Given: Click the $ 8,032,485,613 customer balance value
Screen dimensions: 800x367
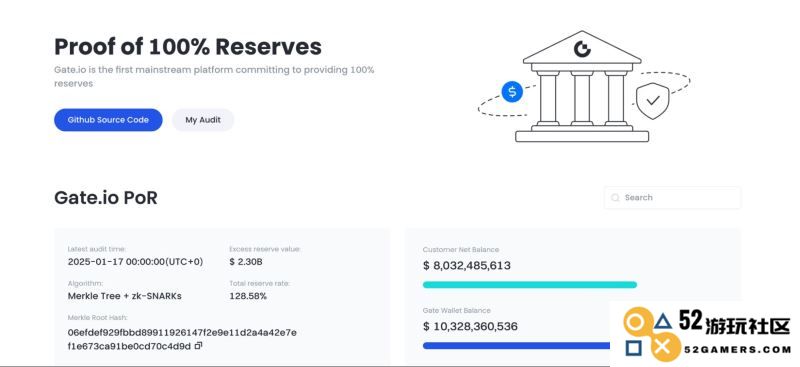Looking at the screenshot, I should pyautogui.click(x=466, y=265).
